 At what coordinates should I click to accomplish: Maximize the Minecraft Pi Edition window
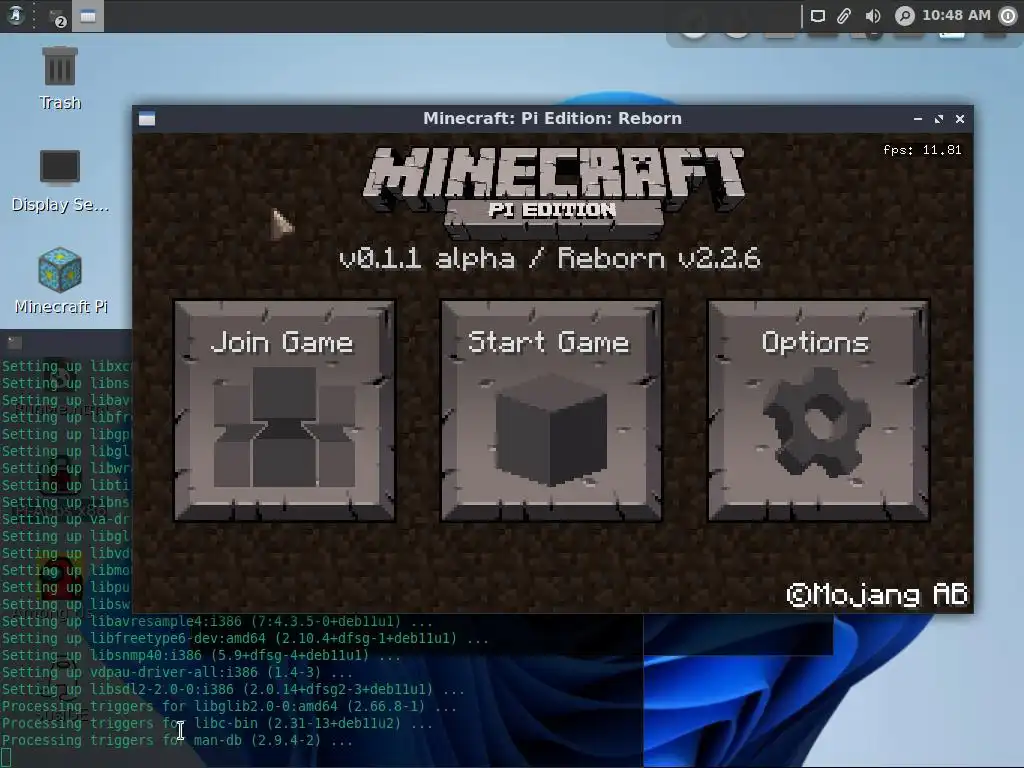click(938, 119)
